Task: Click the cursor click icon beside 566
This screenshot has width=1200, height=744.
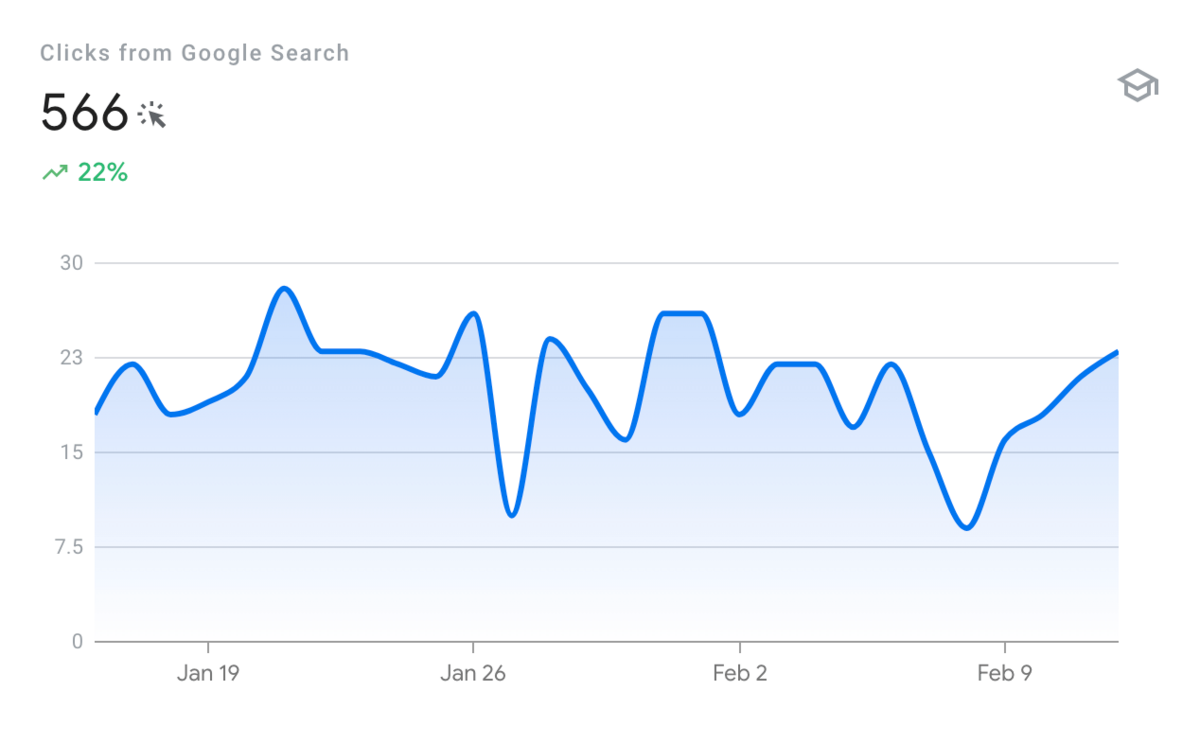Action: tap(152, 114)
